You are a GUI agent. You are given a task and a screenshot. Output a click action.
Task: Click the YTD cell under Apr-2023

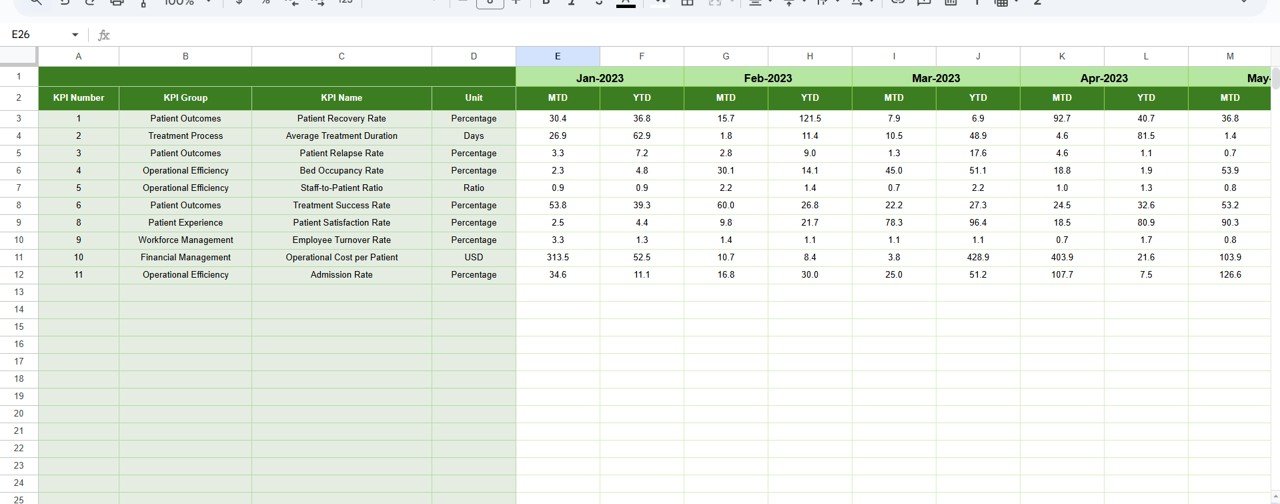tap(1146, 98)
